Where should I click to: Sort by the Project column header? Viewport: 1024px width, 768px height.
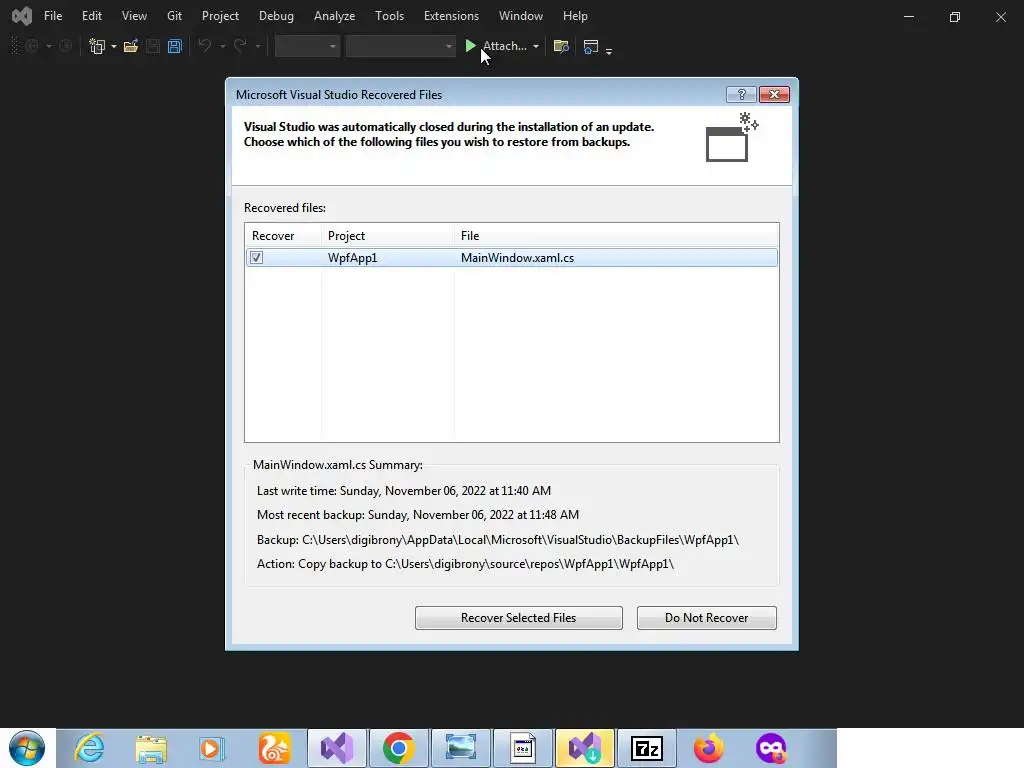pyautogui.click(x=388, y=236)
